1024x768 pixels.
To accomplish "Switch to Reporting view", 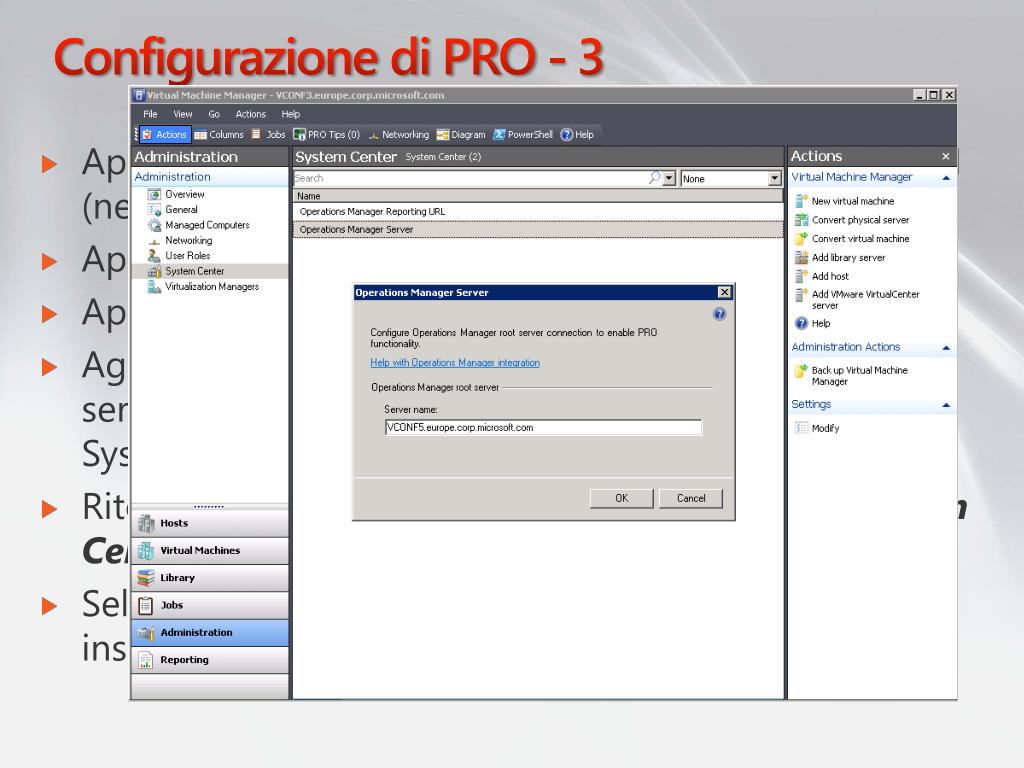I will coord(210,660).
